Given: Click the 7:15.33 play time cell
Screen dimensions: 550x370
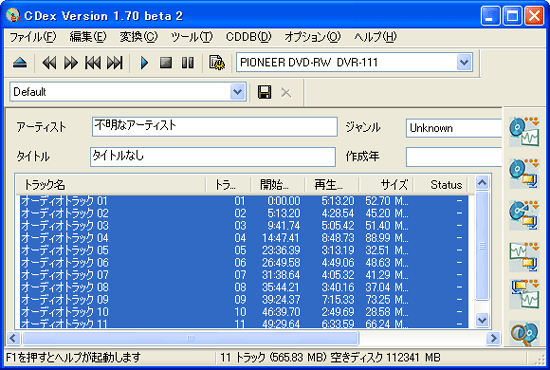Looking at the screenshot, I should (338, 300).
